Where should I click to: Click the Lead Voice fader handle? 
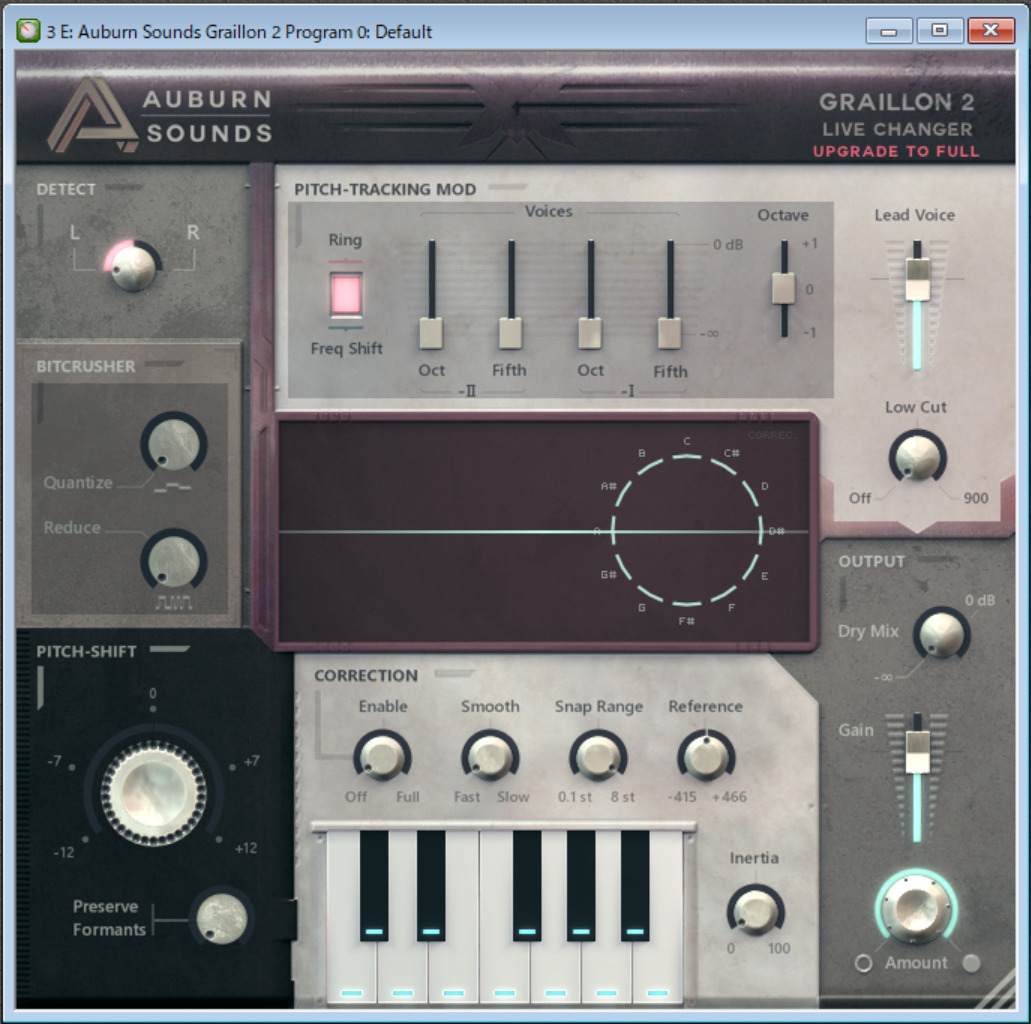[917, 280]
